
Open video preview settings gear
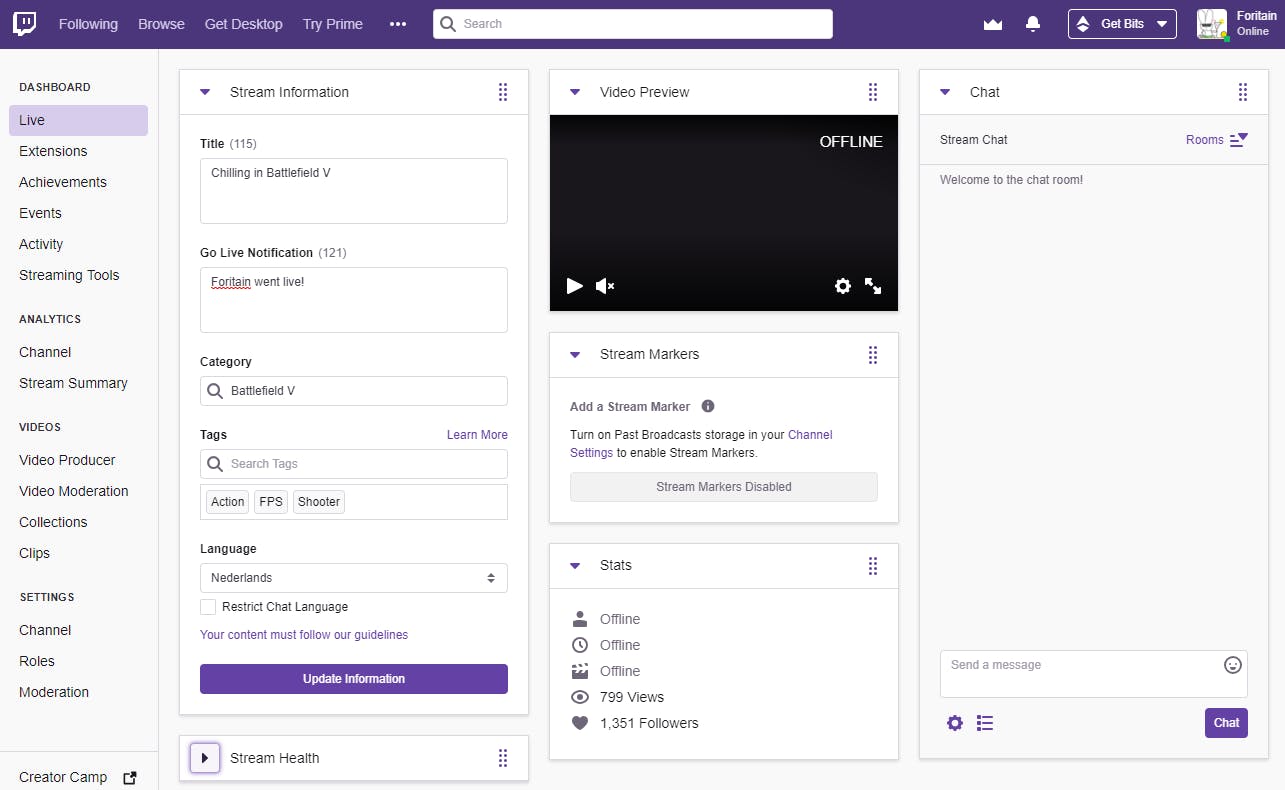pos(843,286)
